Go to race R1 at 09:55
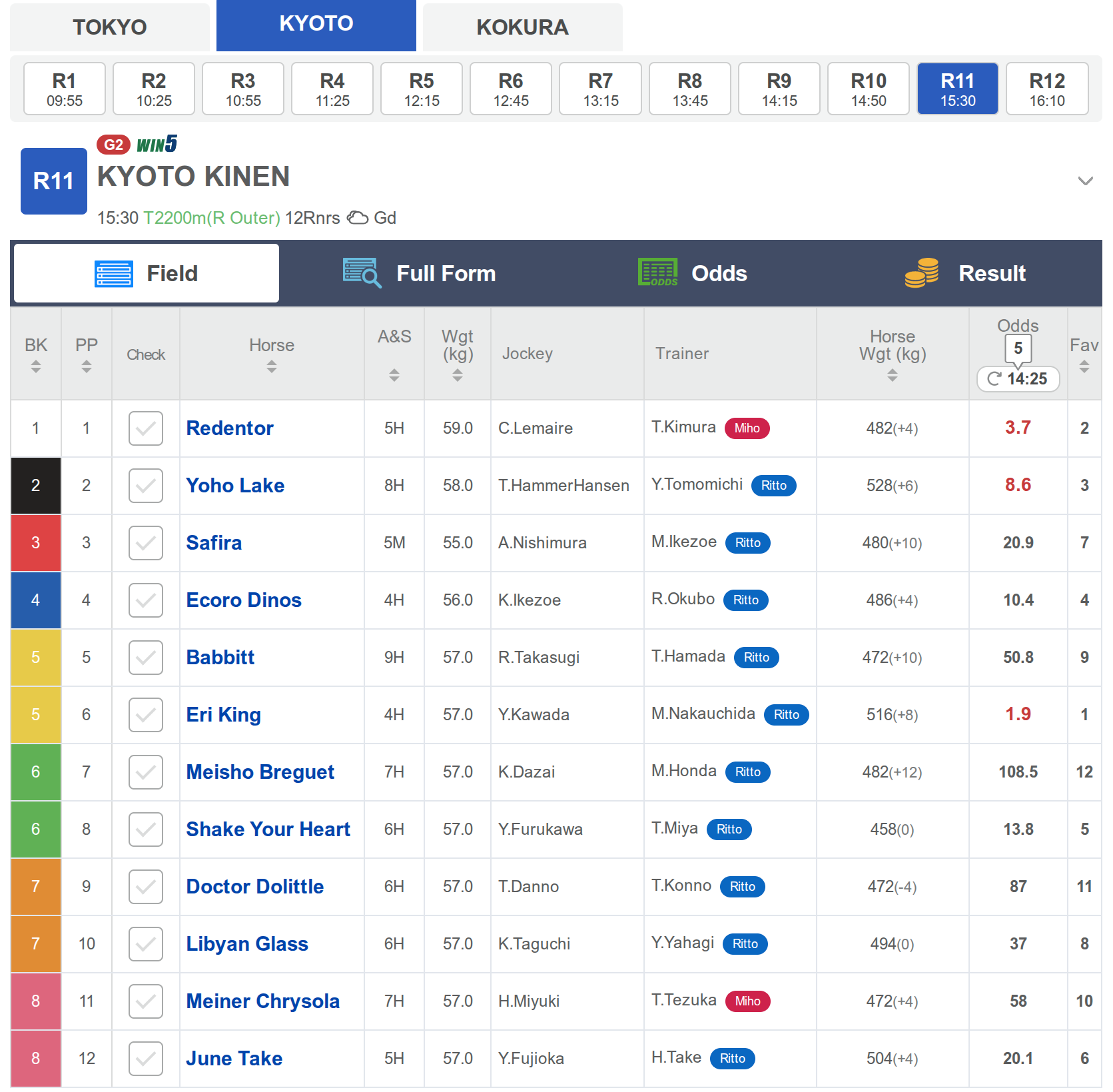This screenshot has height=1092, width=1113. coord(65,89)
